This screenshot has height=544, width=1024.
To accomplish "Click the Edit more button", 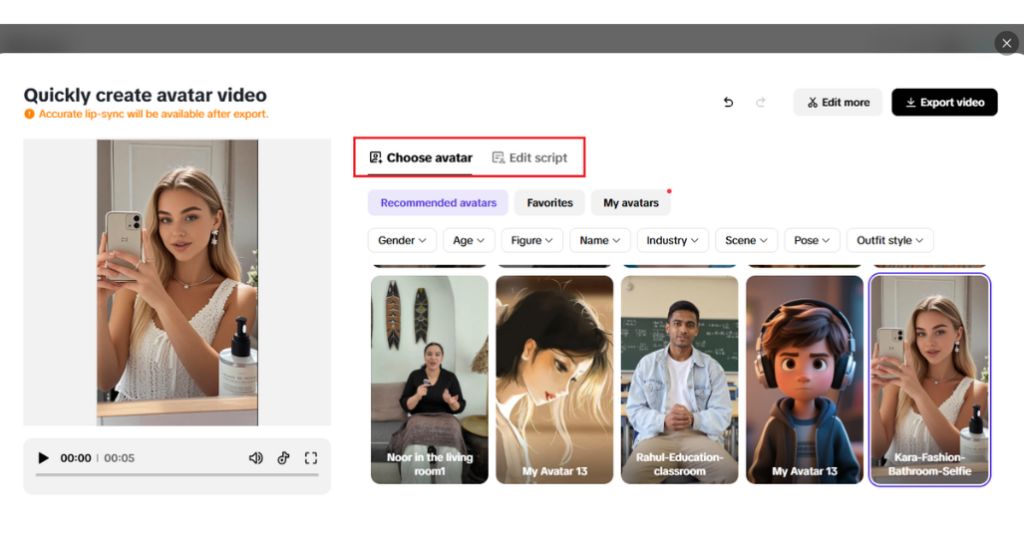I will point(838,102).
